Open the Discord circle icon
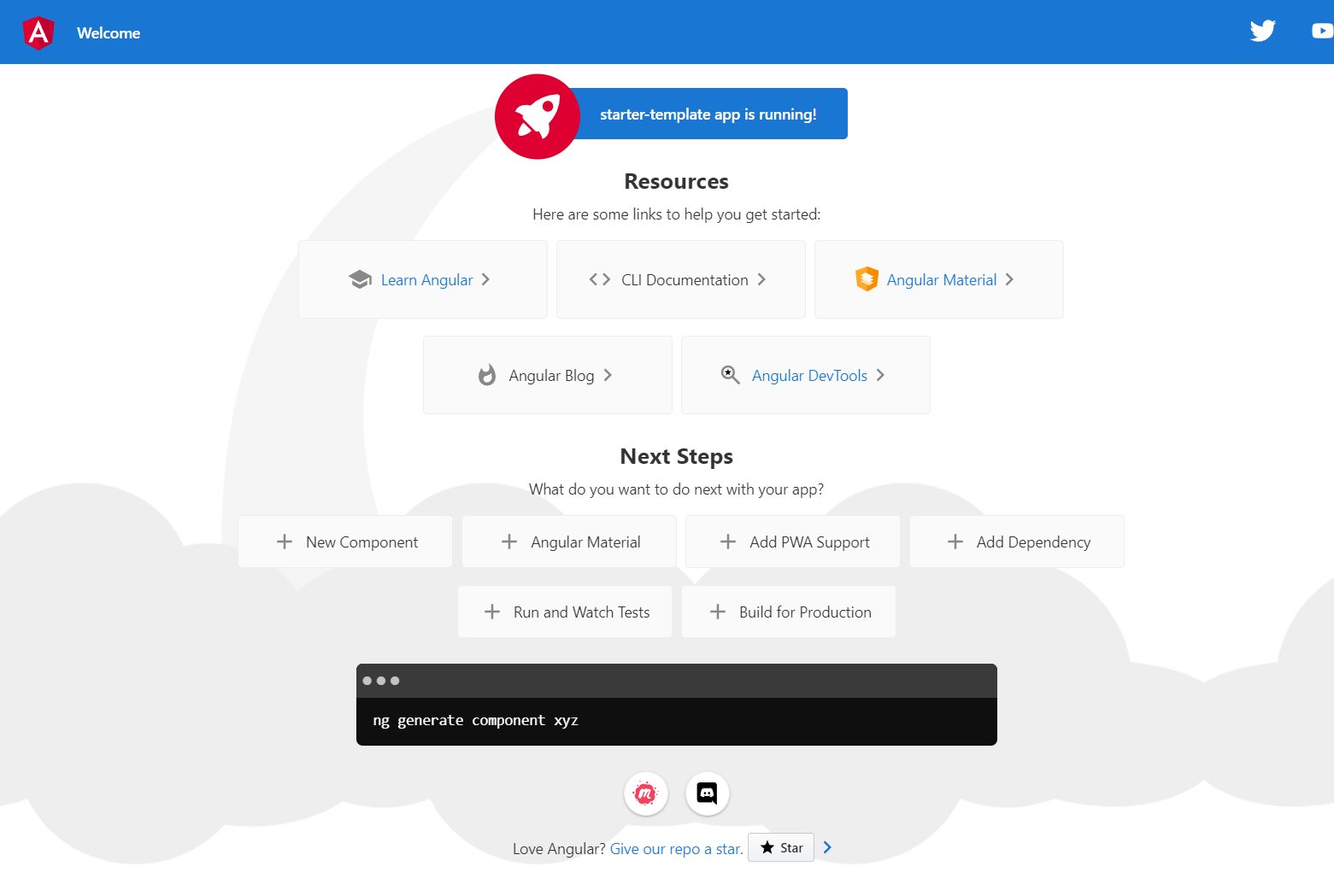The image size is (1334, 896). pos(708,794)
